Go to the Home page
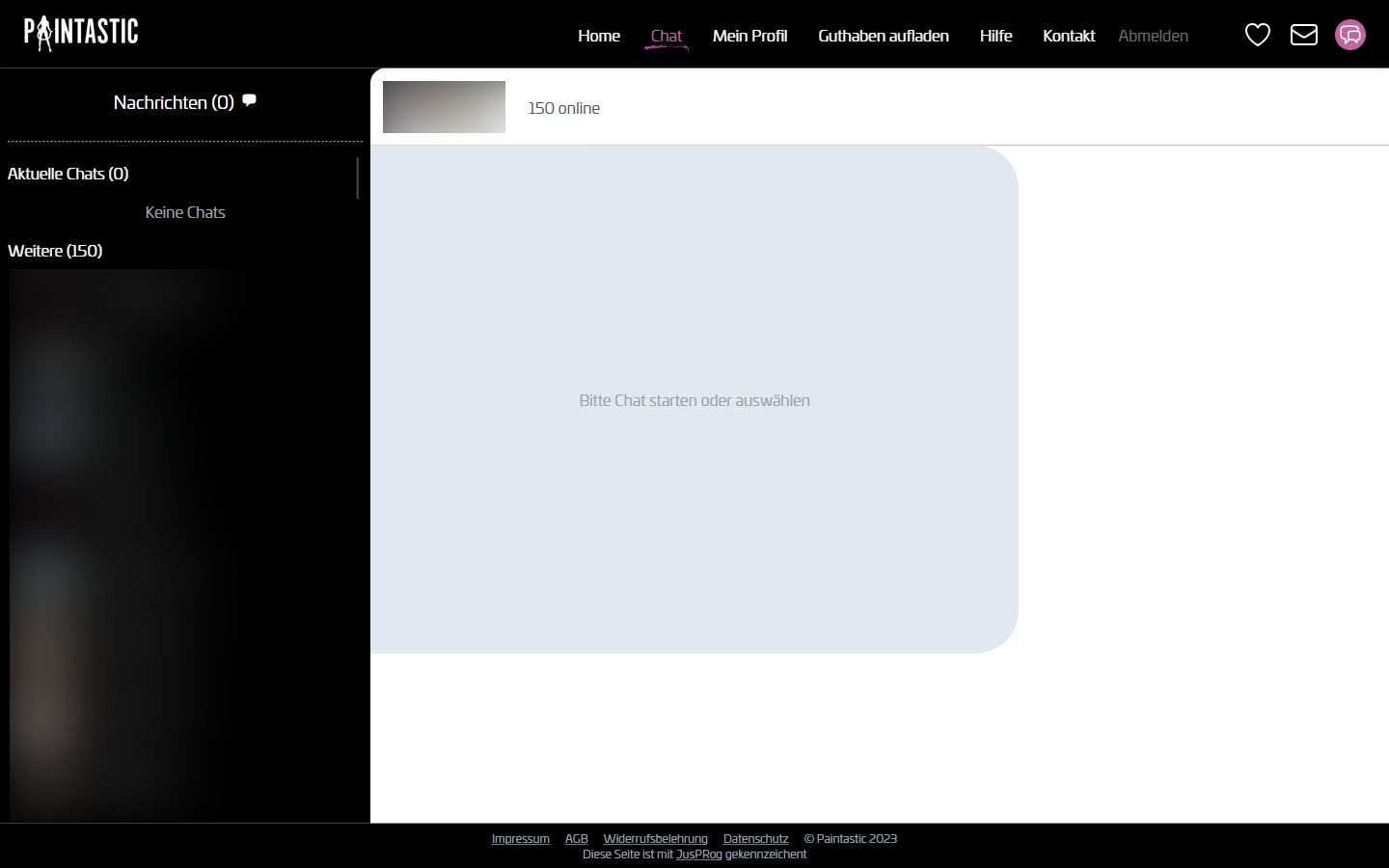This screenshot has width=1389, height=868. click(x=598, y=36)
